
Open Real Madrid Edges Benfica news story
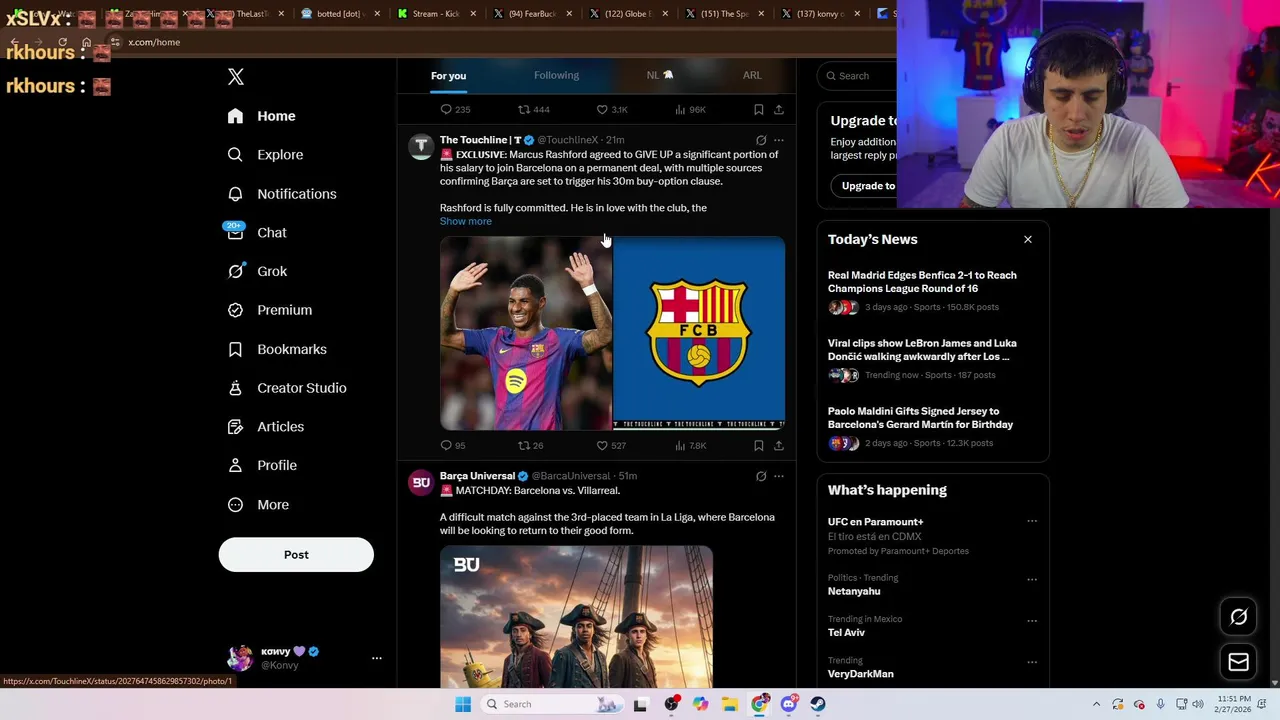tap(933, 290)
